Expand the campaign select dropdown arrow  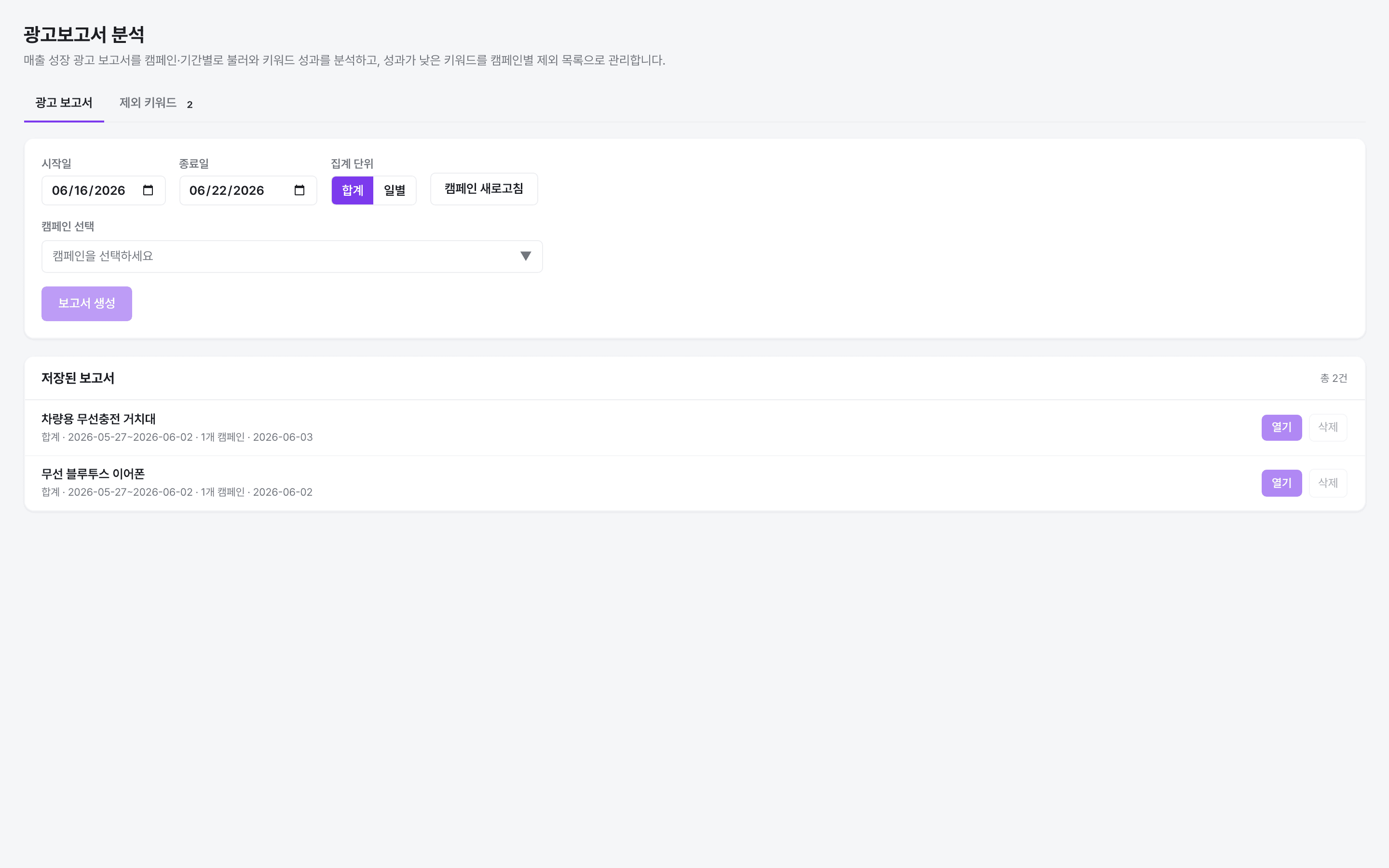click(525, 256)
